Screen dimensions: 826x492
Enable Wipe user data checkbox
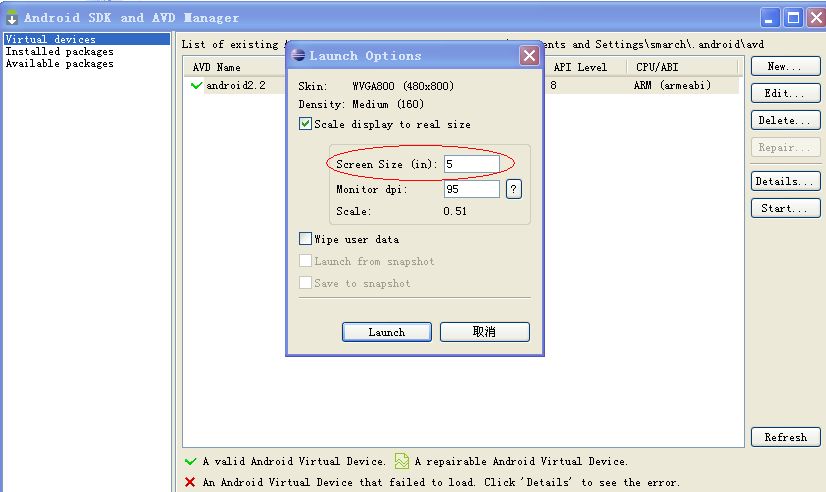coord(306,239)
